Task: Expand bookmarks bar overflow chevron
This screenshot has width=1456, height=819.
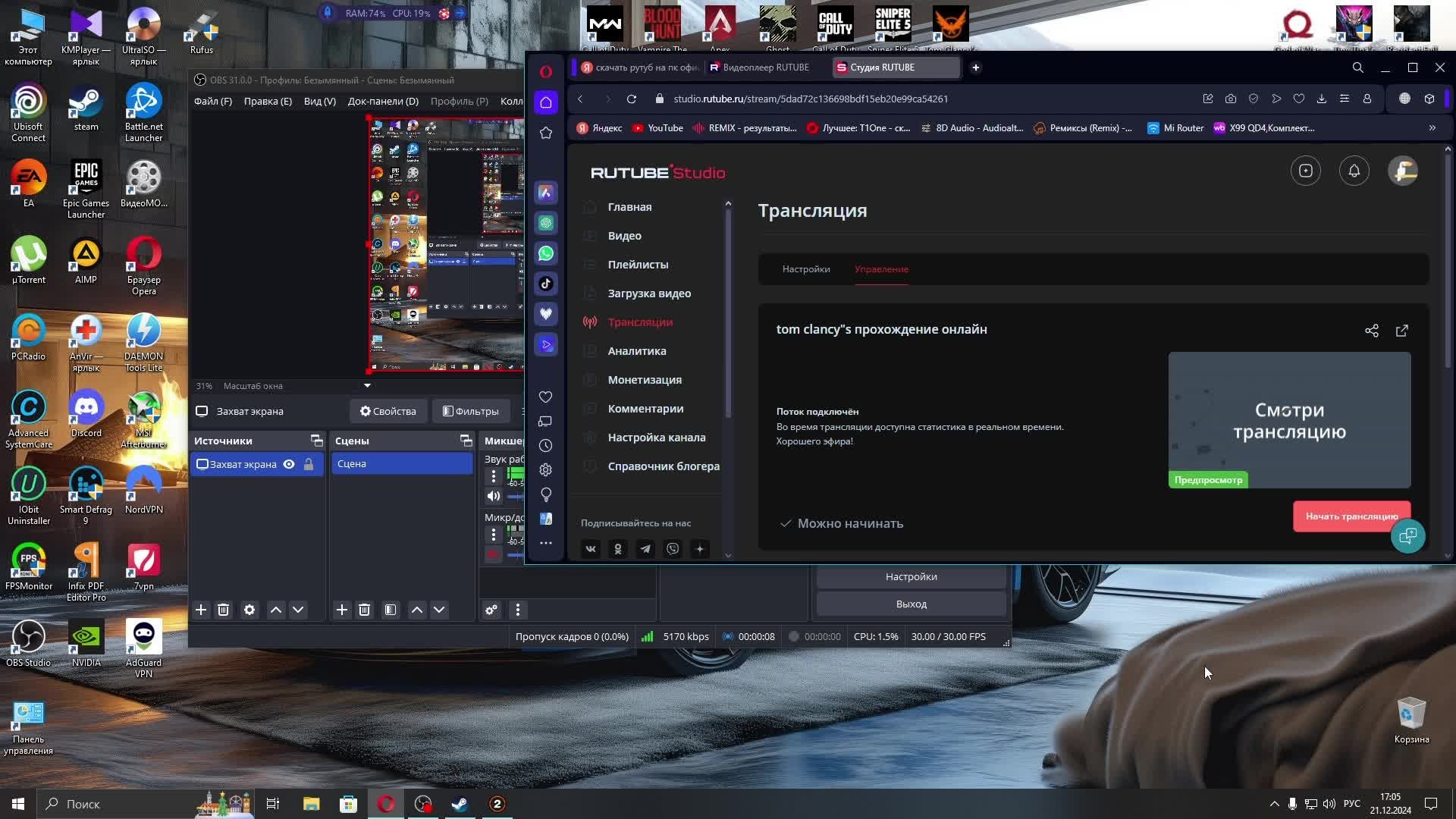Action: [1432, 128]
